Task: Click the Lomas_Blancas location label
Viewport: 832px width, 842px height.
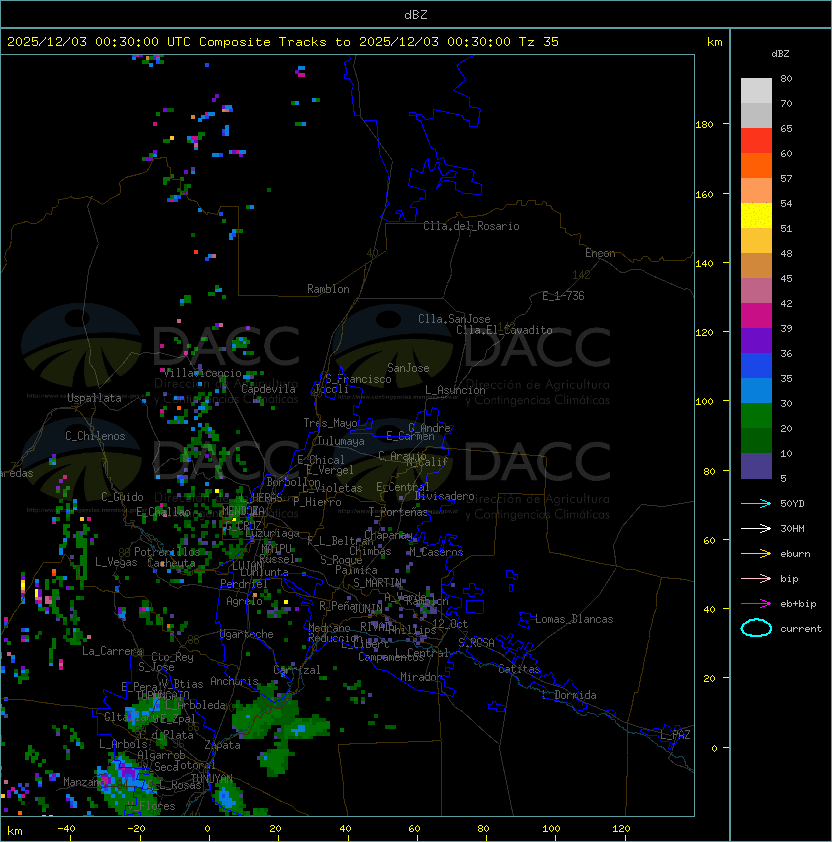Action: pos(574,619)
